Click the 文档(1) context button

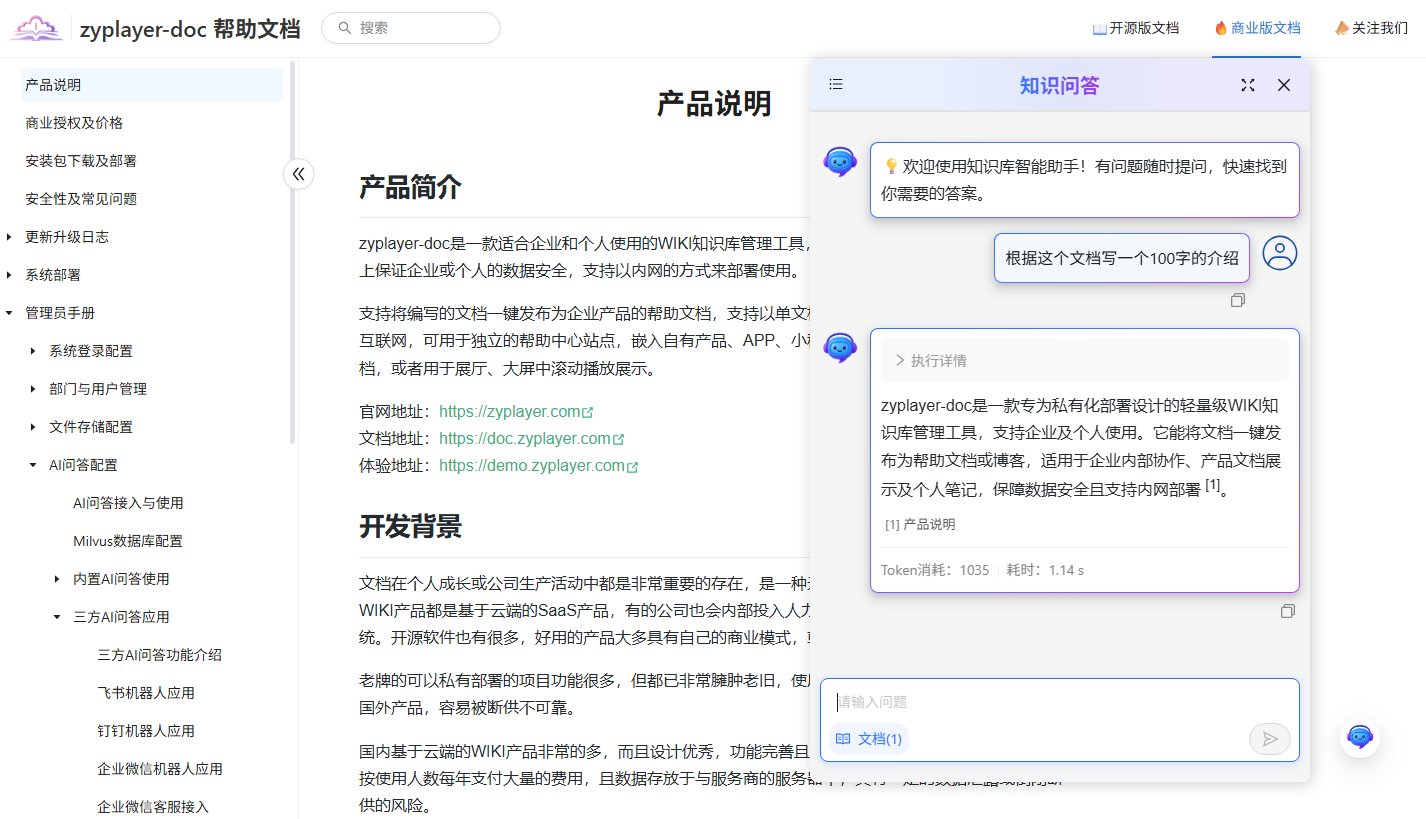(x=868, y=739)
